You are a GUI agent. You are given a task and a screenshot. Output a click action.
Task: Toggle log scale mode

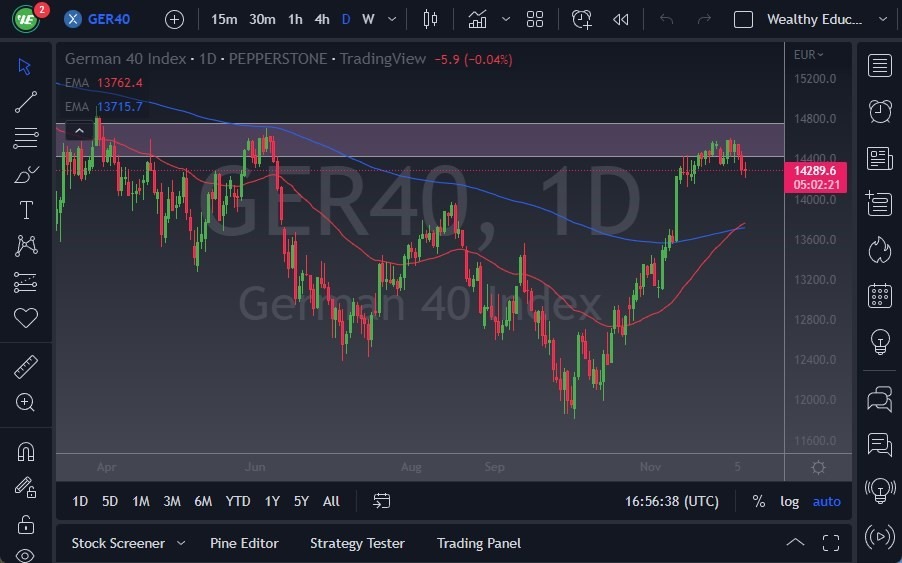pyautogui.click(x=789, y=501)
